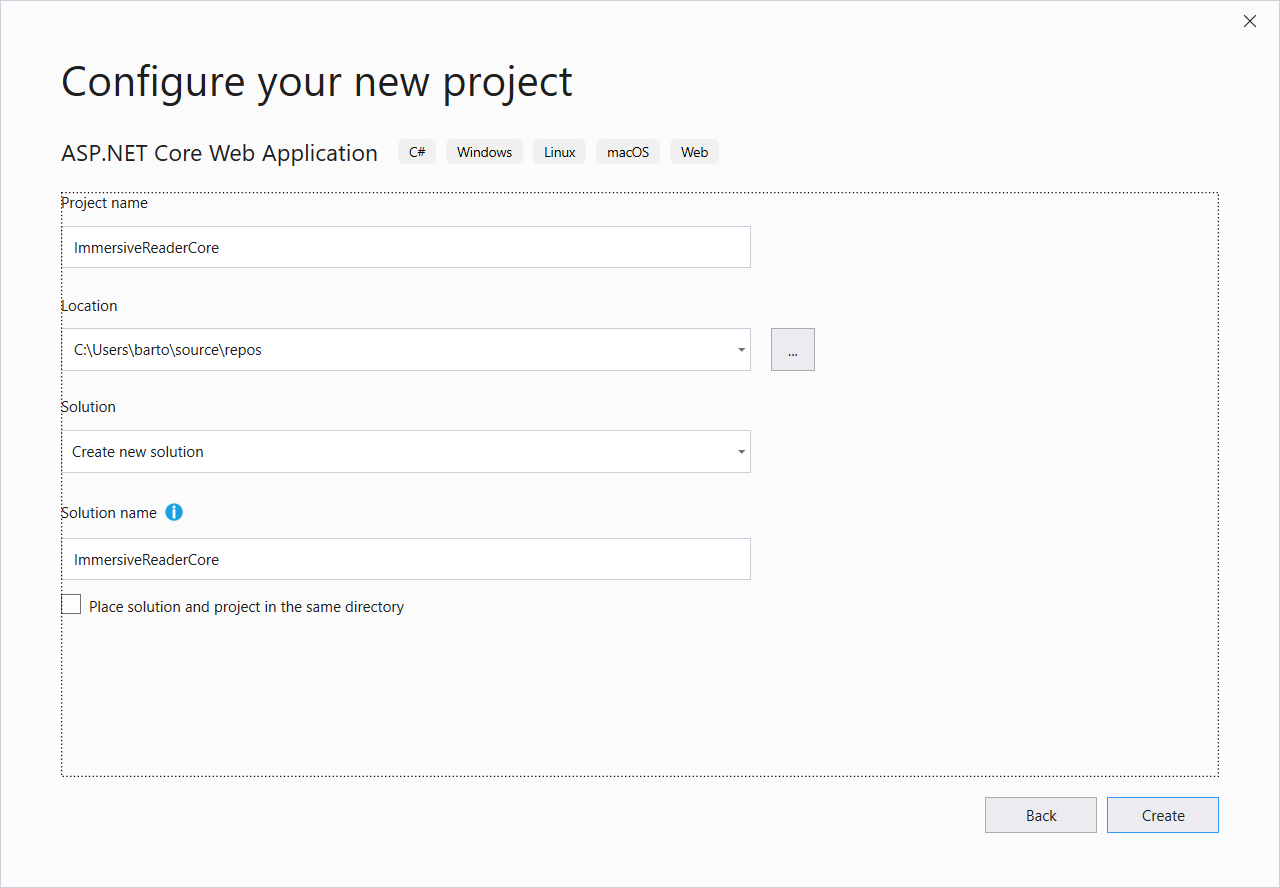
Task: Click the Solution name label text
Action: coord(109,513)
